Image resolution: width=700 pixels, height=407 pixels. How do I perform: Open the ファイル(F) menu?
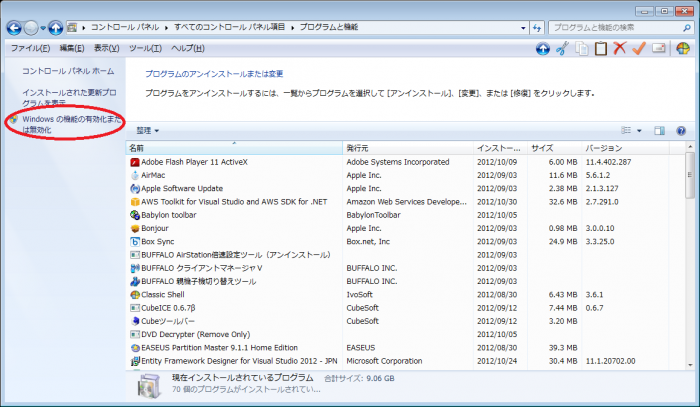[30, 48]
